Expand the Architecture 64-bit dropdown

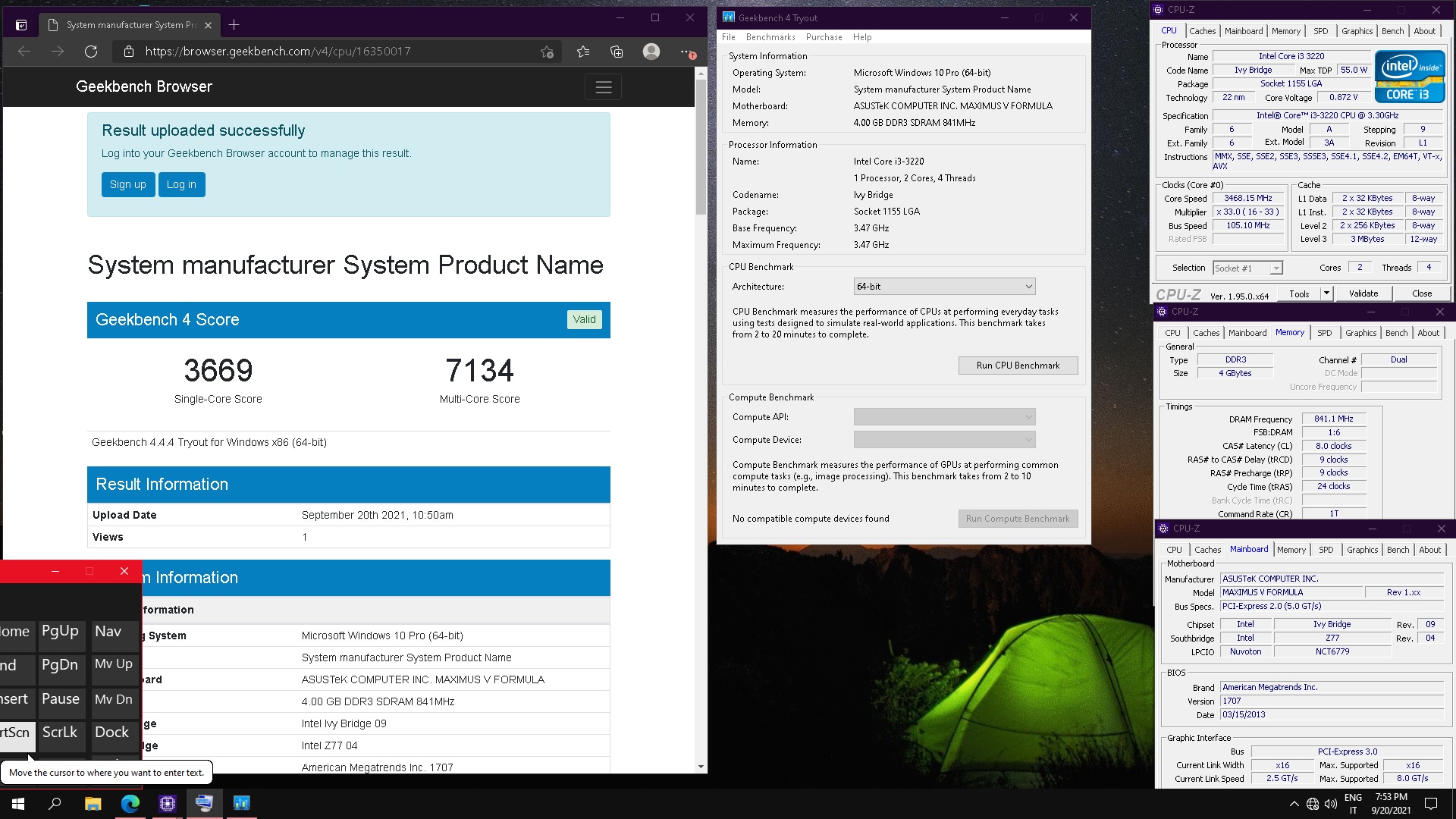click(944, 287)
